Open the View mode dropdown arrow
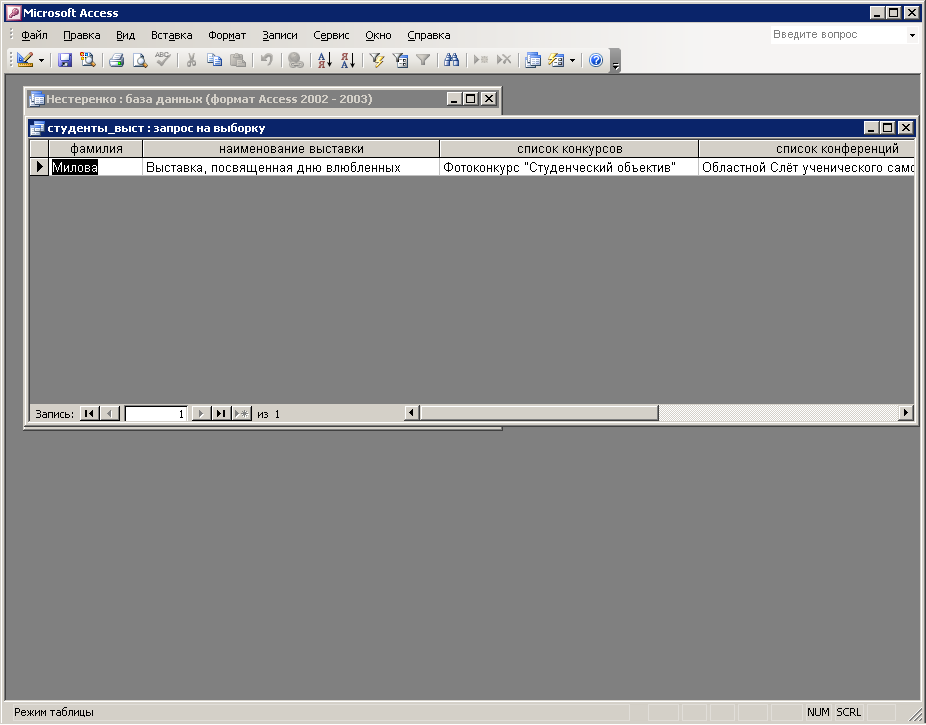926x725 pixels. (41, 60)
